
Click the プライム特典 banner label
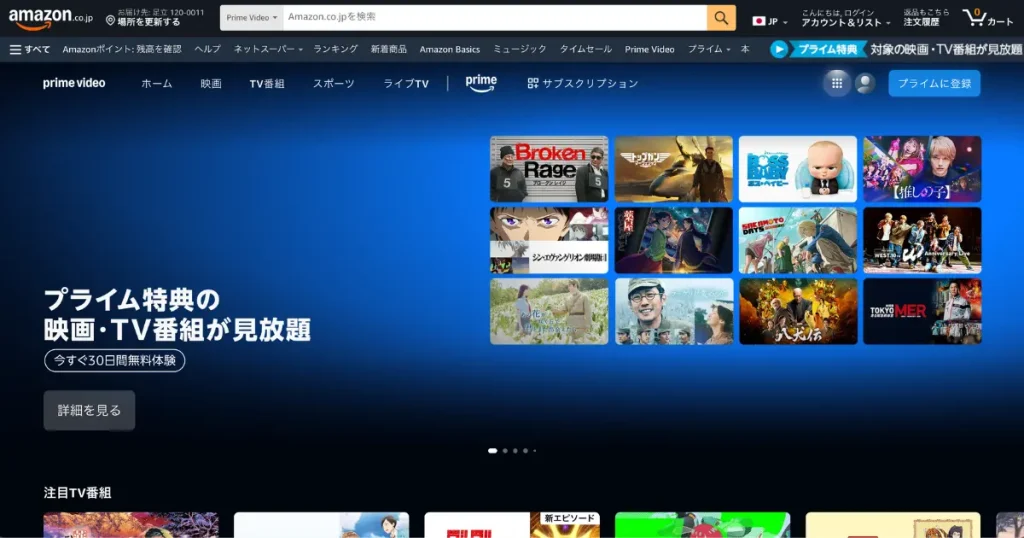click(827, 49)
